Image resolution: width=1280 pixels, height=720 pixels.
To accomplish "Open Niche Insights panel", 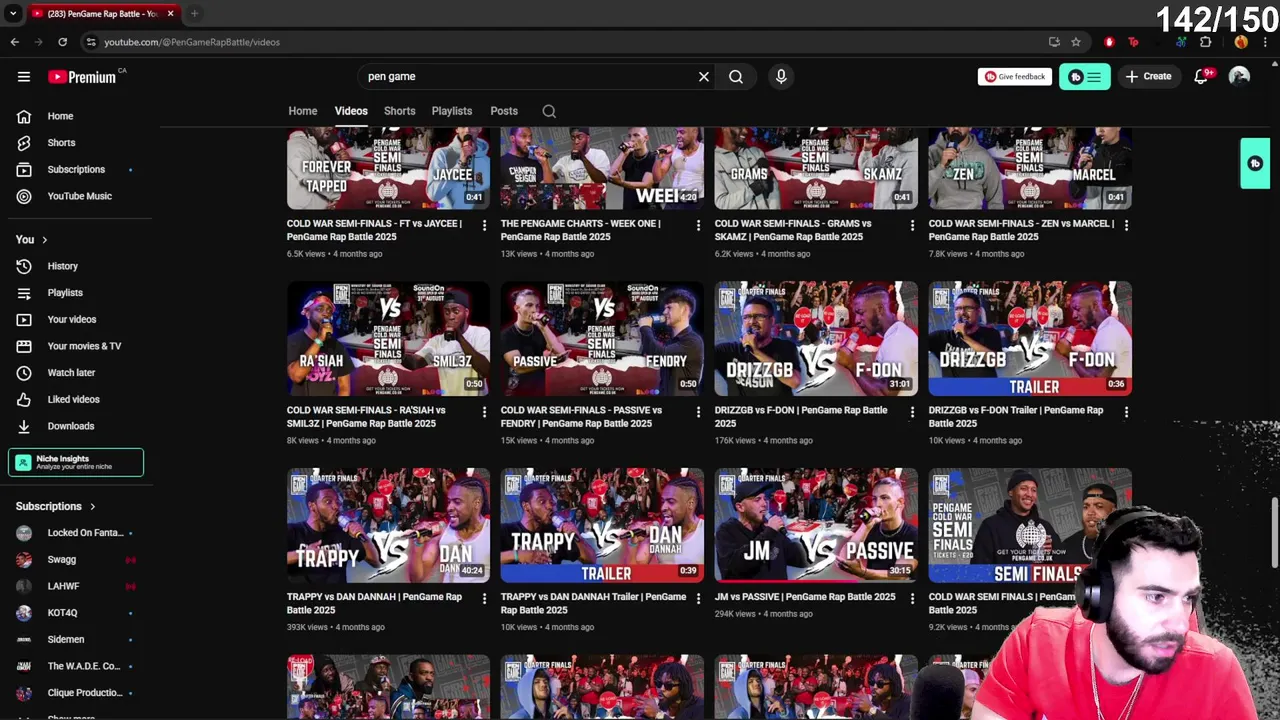I will point(76,462).
